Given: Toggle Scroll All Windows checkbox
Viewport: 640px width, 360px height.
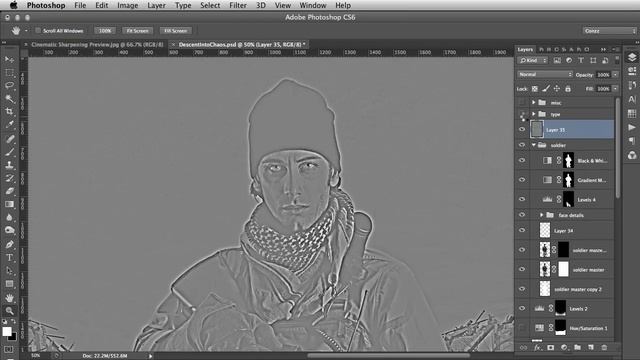Looking at the screenshot, I should tap(38, 31).
